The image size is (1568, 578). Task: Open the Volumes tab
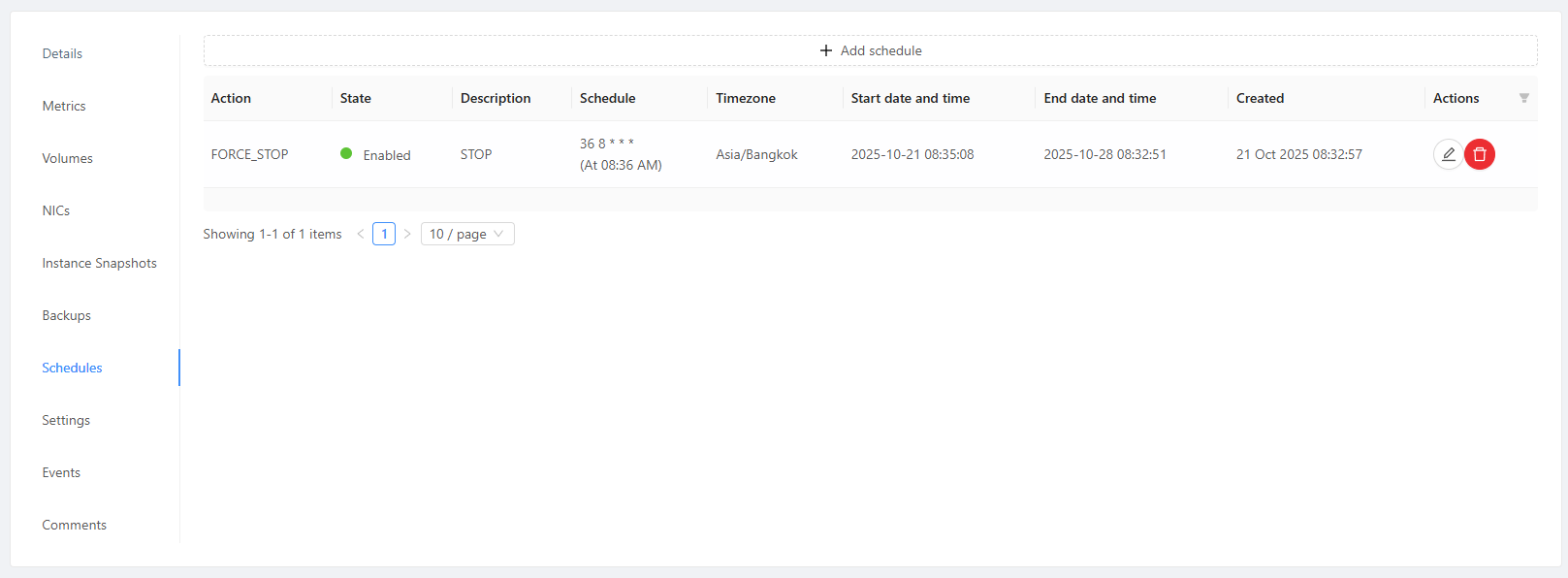click(67, 158)
